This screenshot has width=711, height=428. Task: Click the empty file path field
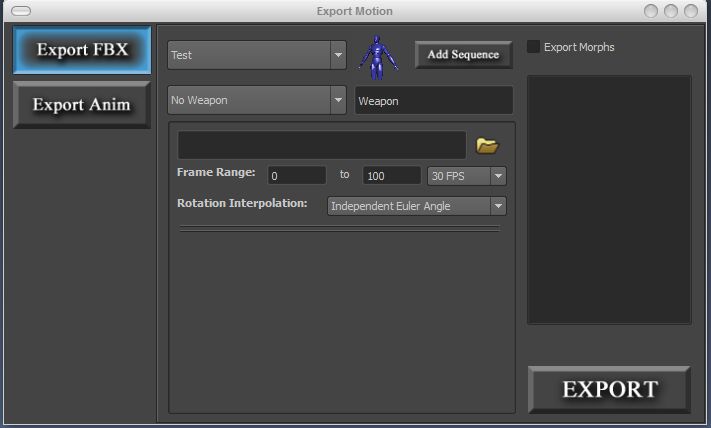322,145
